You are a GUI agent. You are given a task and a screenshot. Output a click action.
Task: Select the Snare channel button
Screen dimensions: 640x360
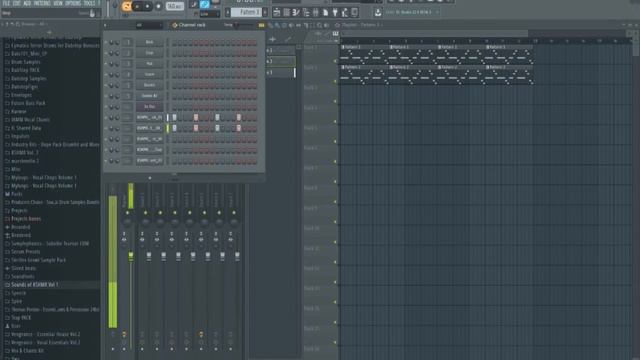pos(149,74)
